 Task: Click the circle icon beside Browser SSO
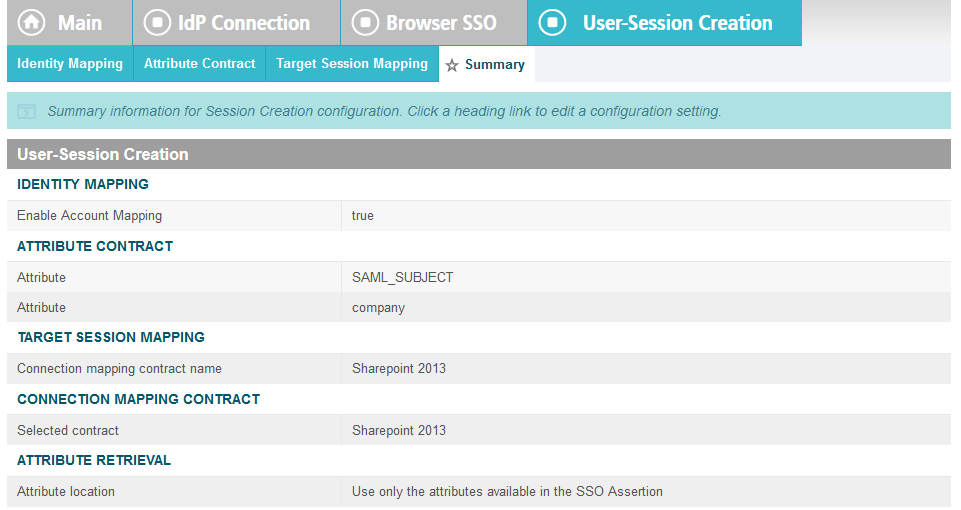(365, 23)
